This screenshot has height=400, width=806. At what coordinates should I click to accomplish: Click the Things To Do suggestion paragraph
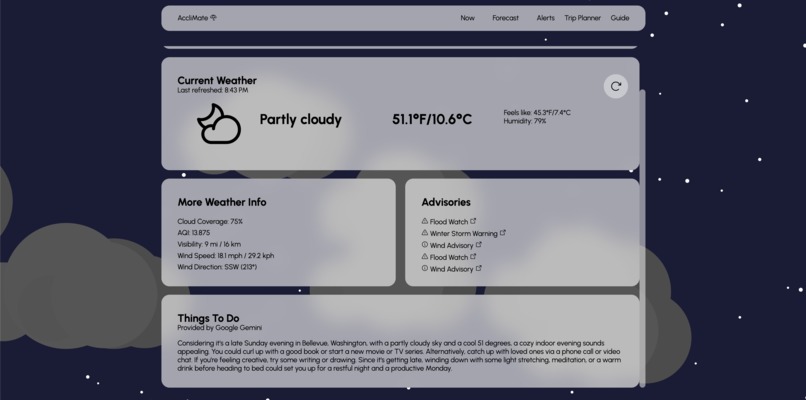coord(399,356)
